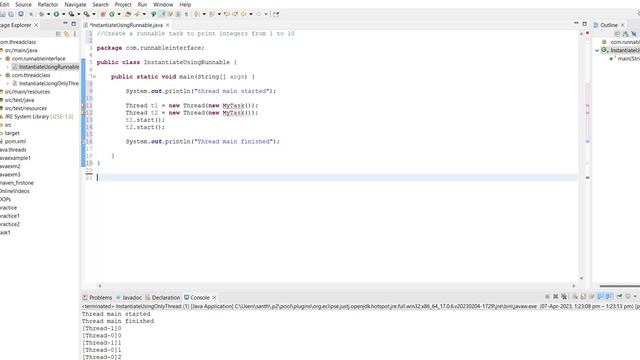Click the Debug bug icon in toolbar
Screen dimensions: 640x360
(42, 14)
